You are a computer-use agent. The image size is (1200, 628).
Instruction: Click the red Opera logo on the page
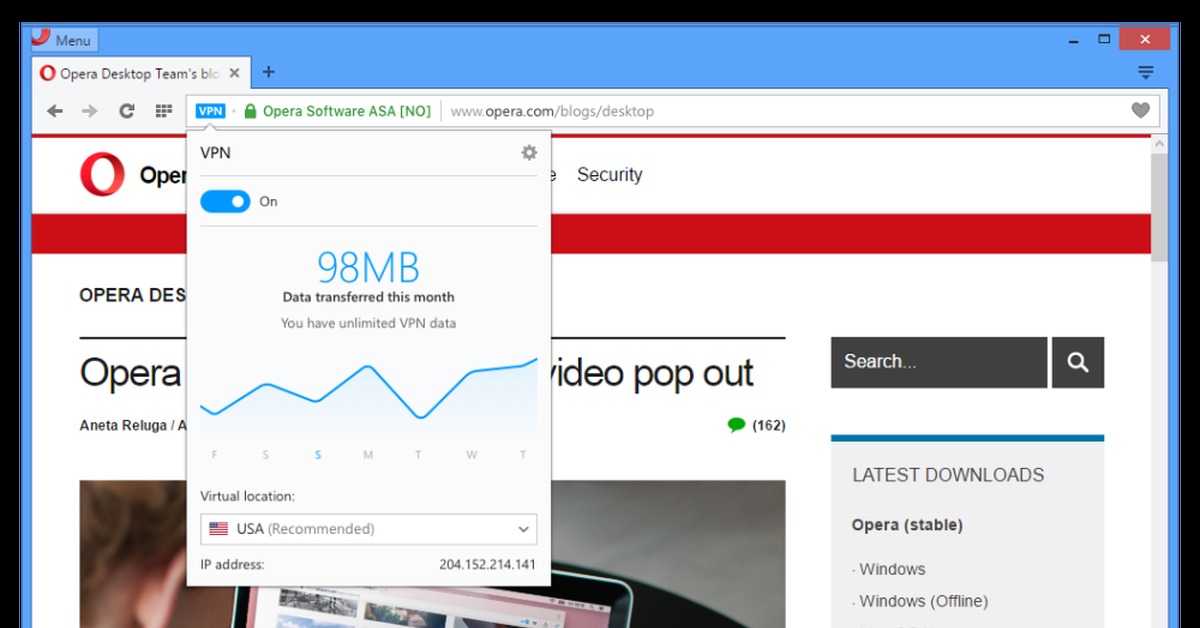pos(103,175)
